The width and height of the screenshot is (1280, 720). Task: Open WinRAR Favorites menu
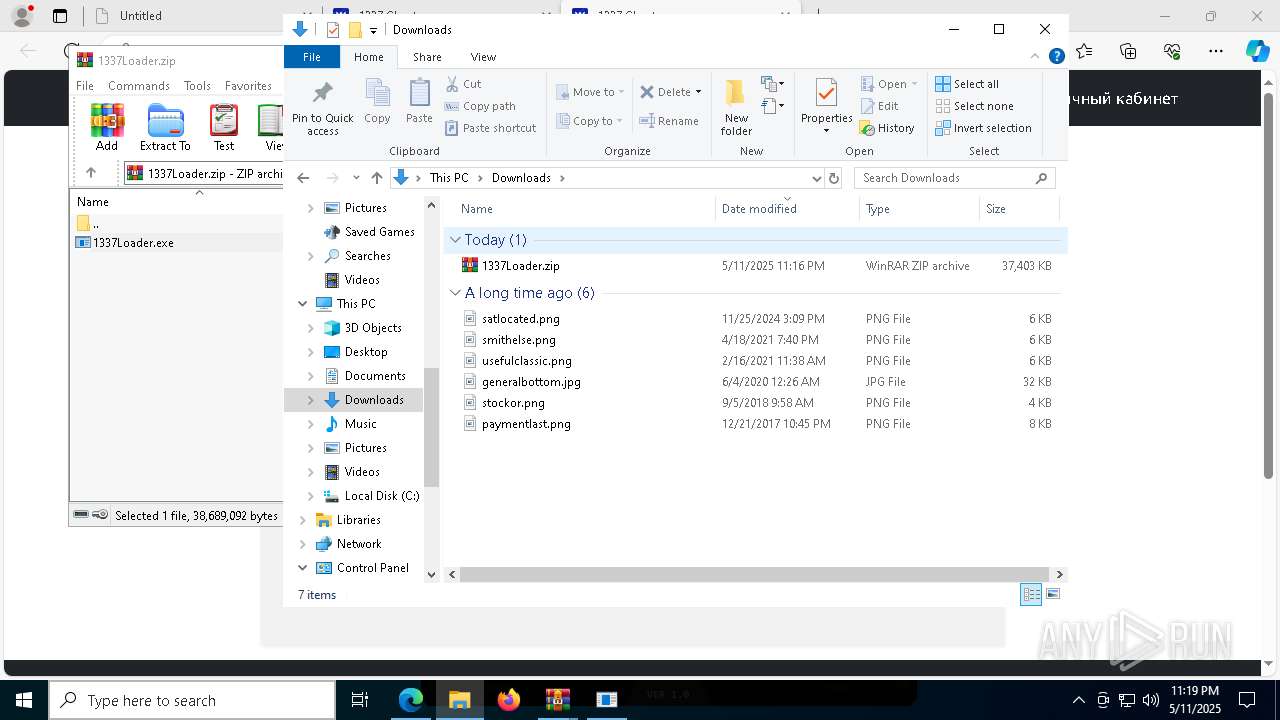[248, 86]
